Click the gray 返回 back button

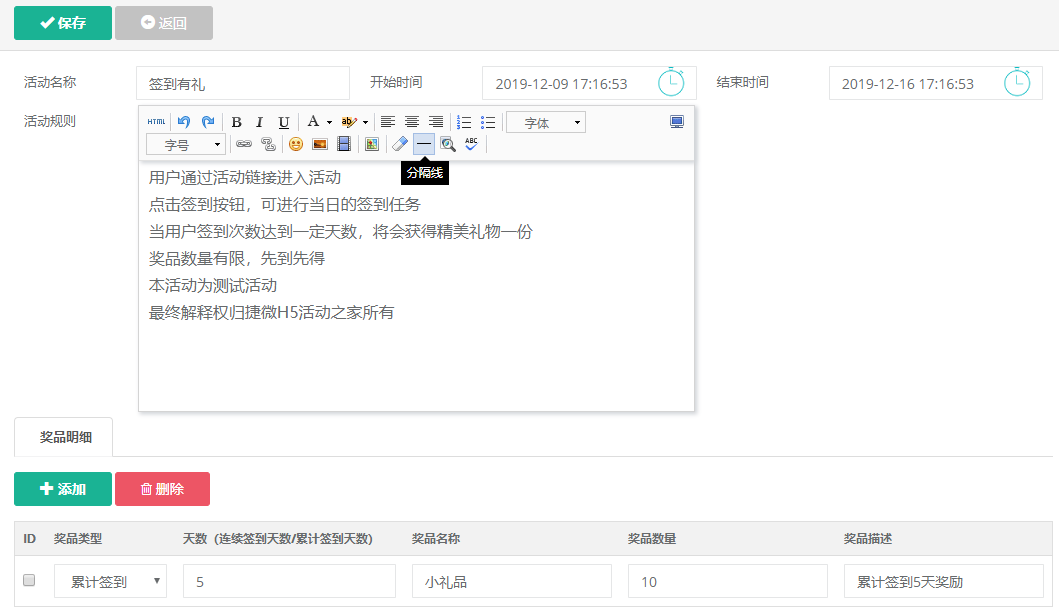coord(163,23)
